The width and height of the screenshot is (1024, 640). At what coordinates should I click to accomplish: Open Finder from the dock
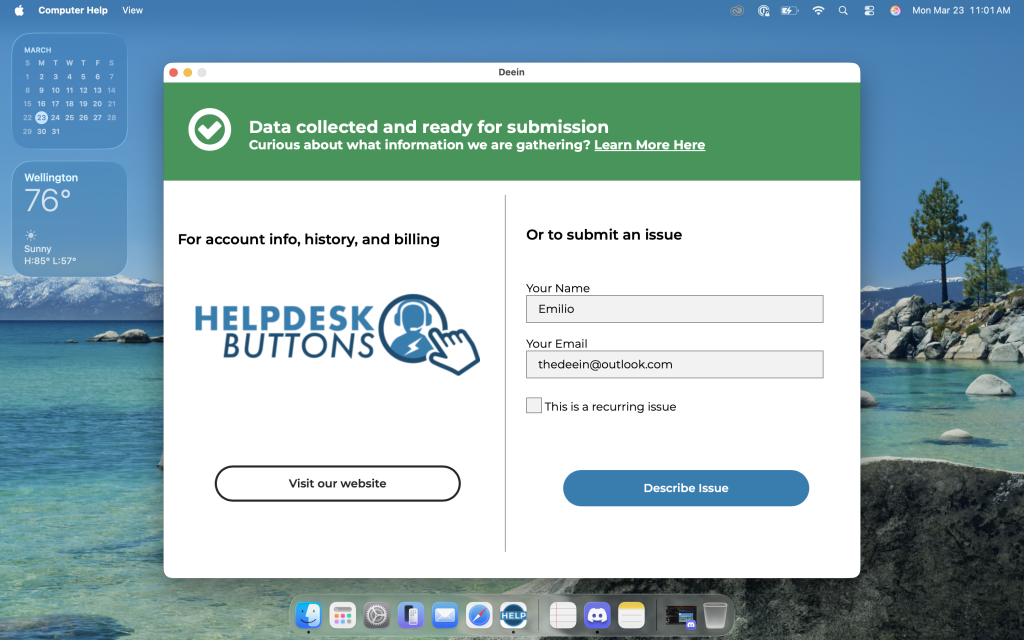coord(309,616)
